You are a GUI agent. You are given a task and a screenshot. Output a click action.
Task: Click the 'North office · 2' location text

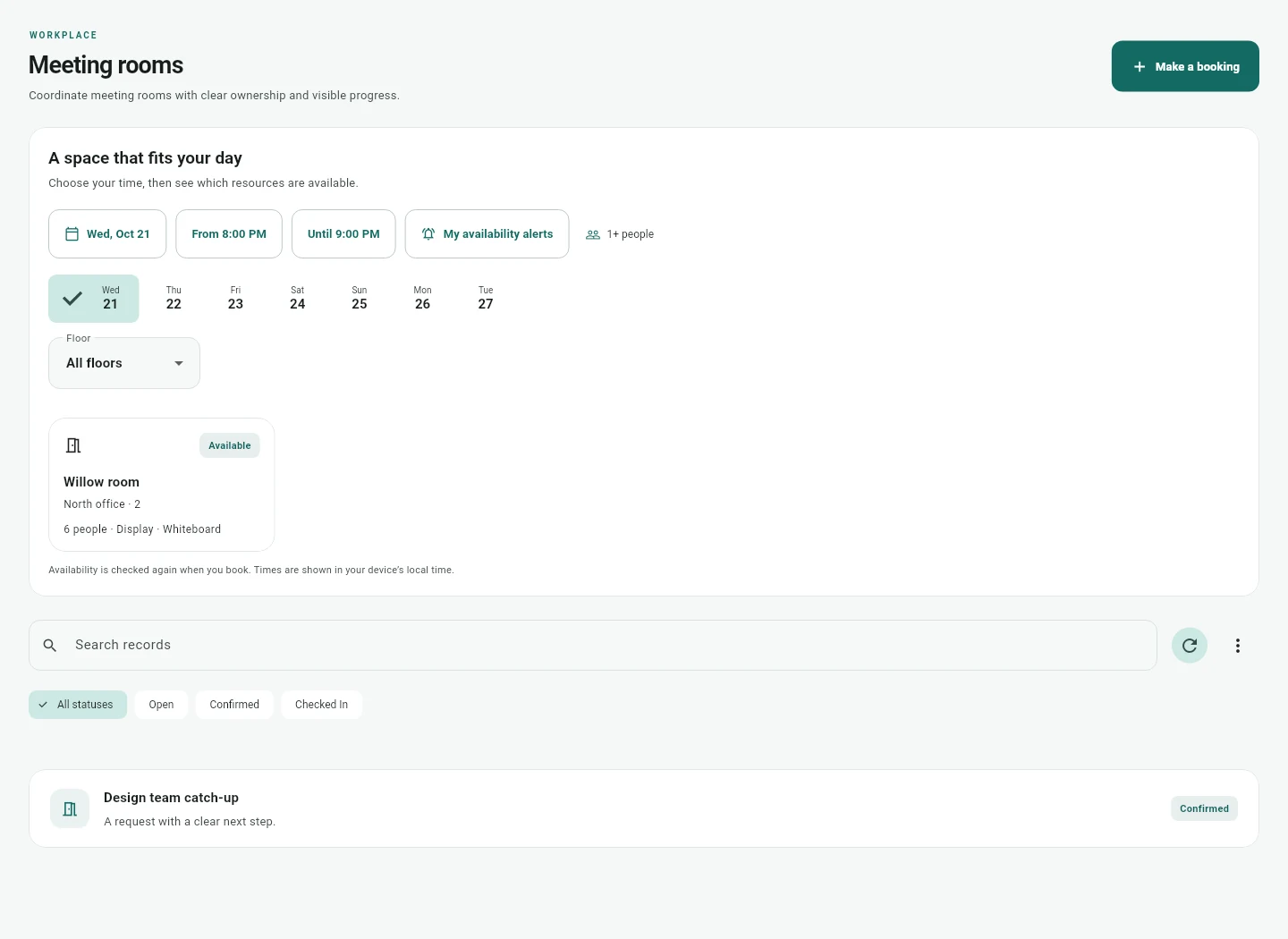point(102,504)
